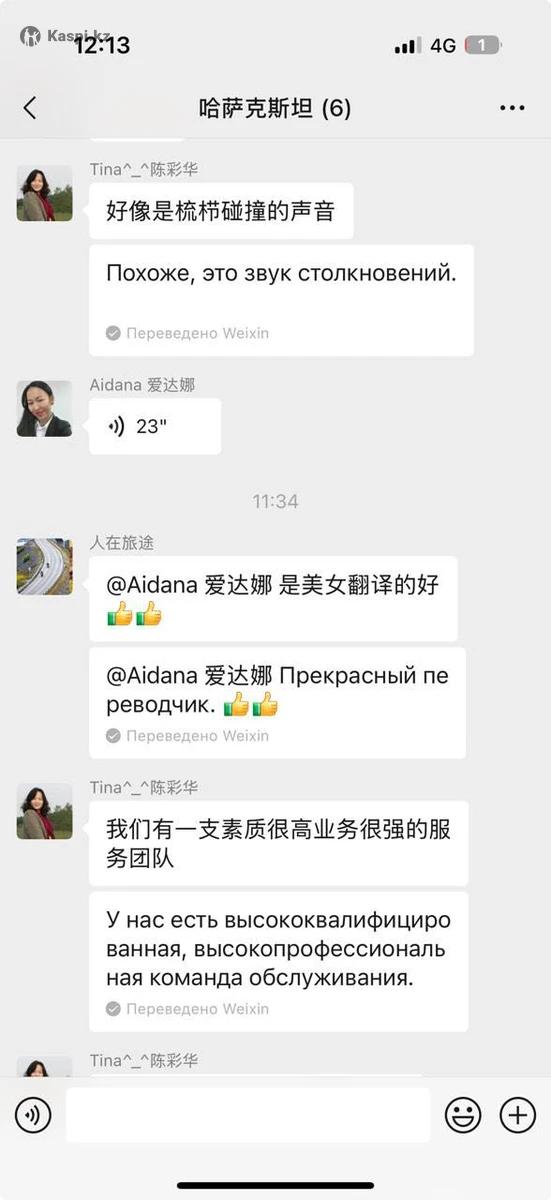Tap the group title 哈萨克斯坦 (6)
Viewport: 551px width, 1200px height.
tap(275, 108)
